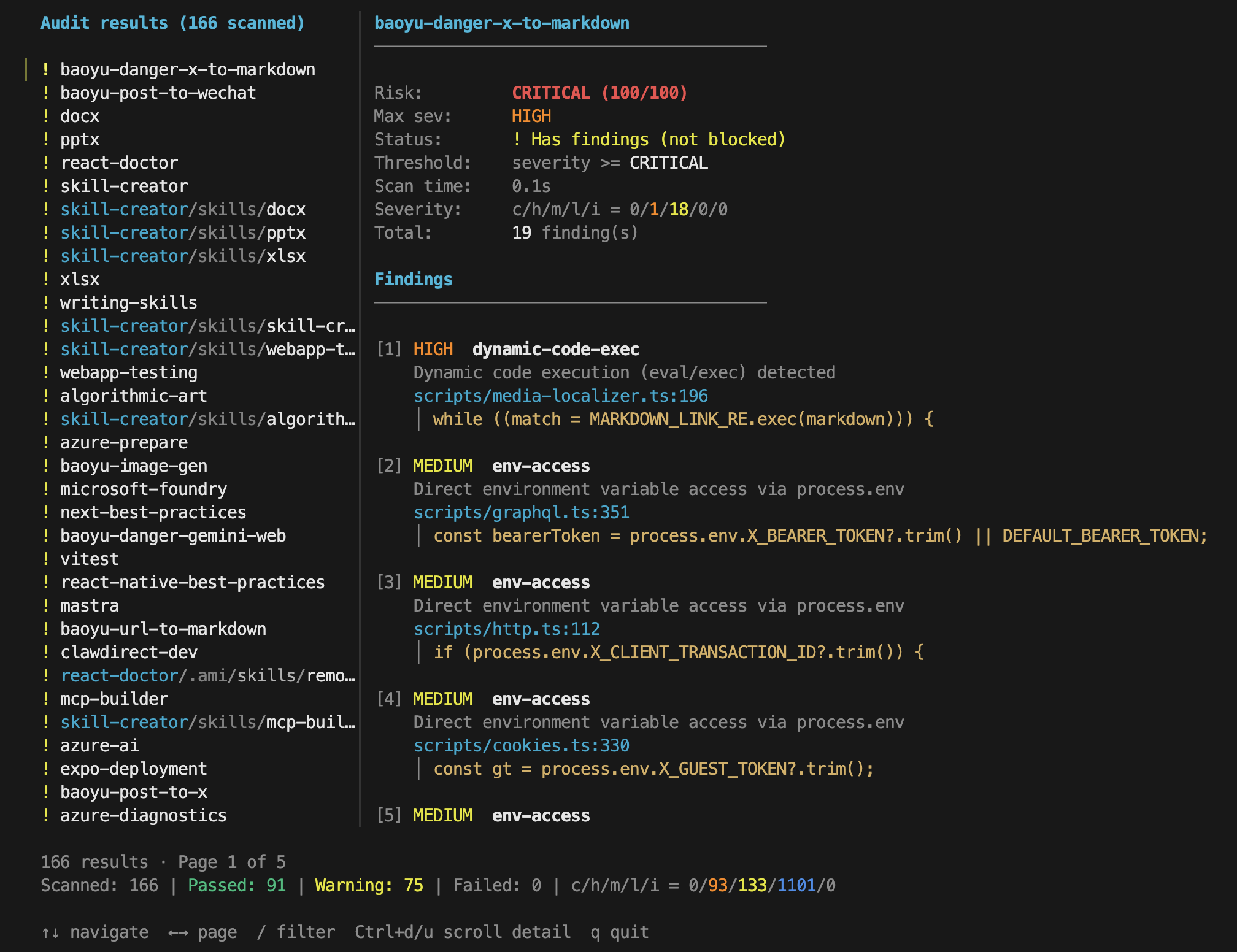
Task: Click the filter command in the footer
Action: (296, 932)
